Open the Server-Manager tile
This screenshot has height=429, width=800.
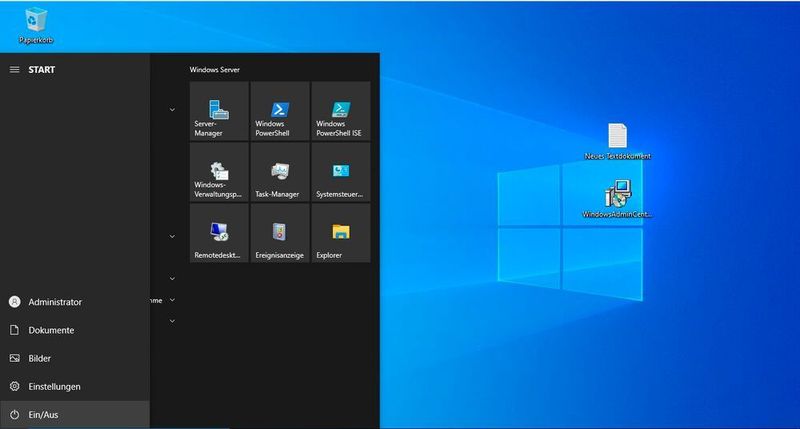point(219,111)
